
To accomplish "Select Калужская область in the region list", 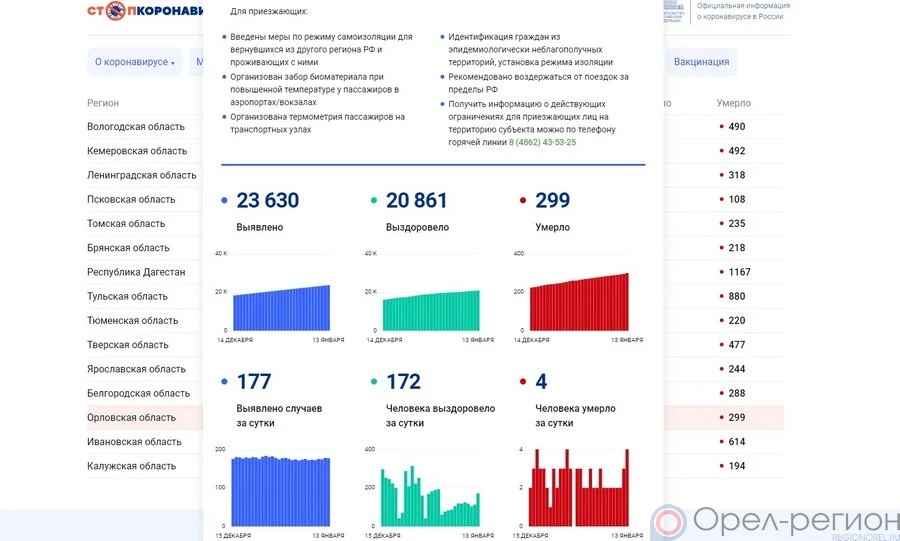I will 132,466.
